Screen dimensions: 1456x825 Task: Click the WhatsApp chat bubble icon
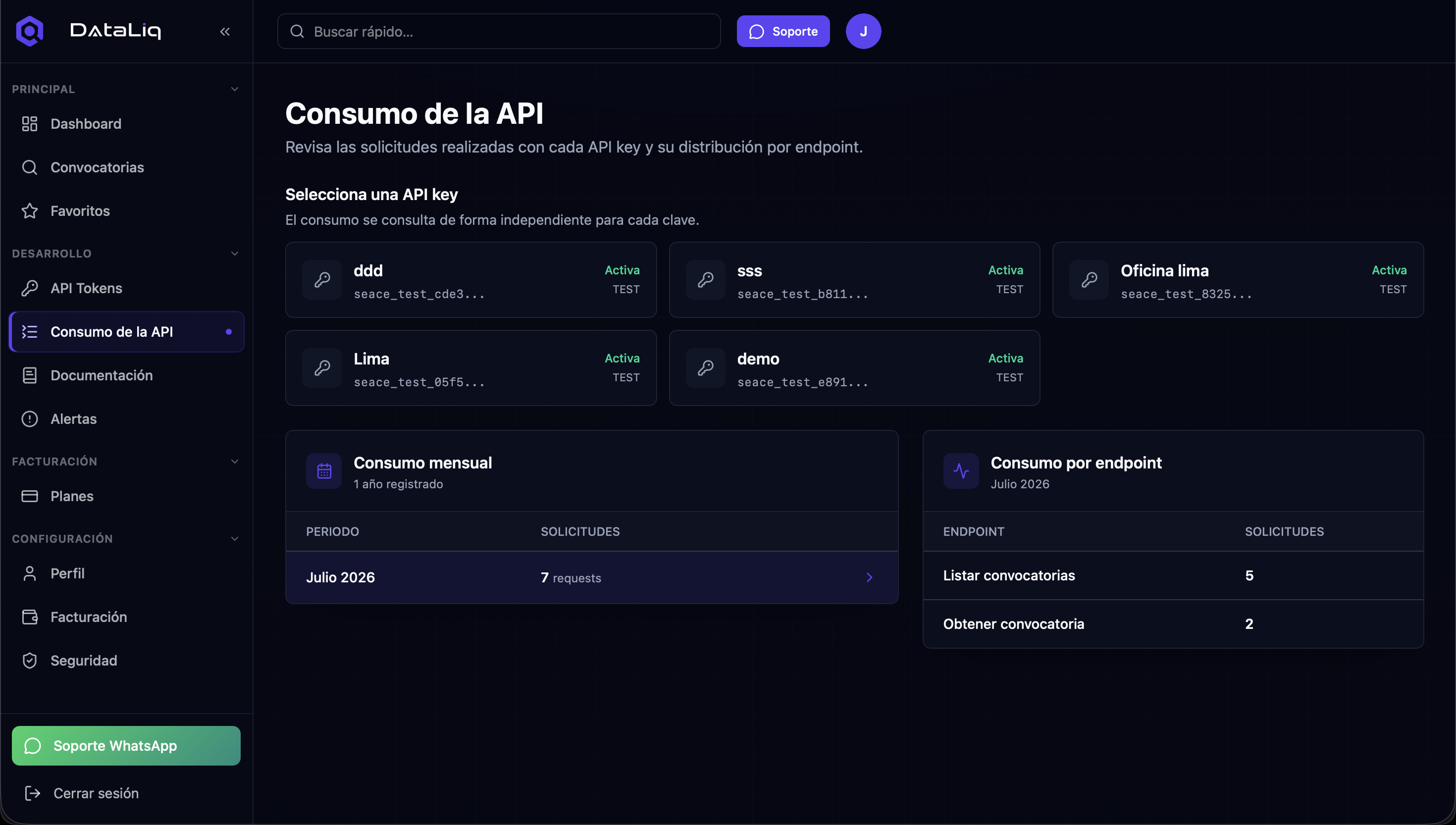[x=32, y=746]
